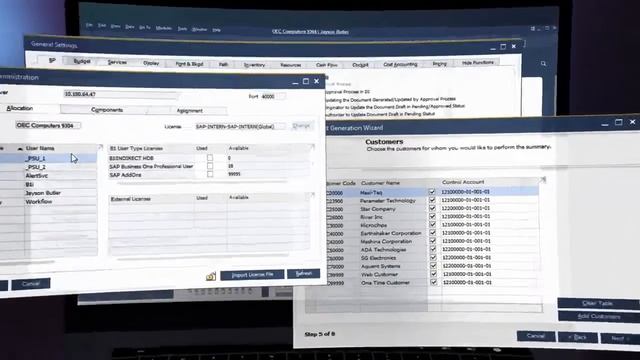Select the Aquent Systems customer row
640x360 pixels.
point(433,266)
